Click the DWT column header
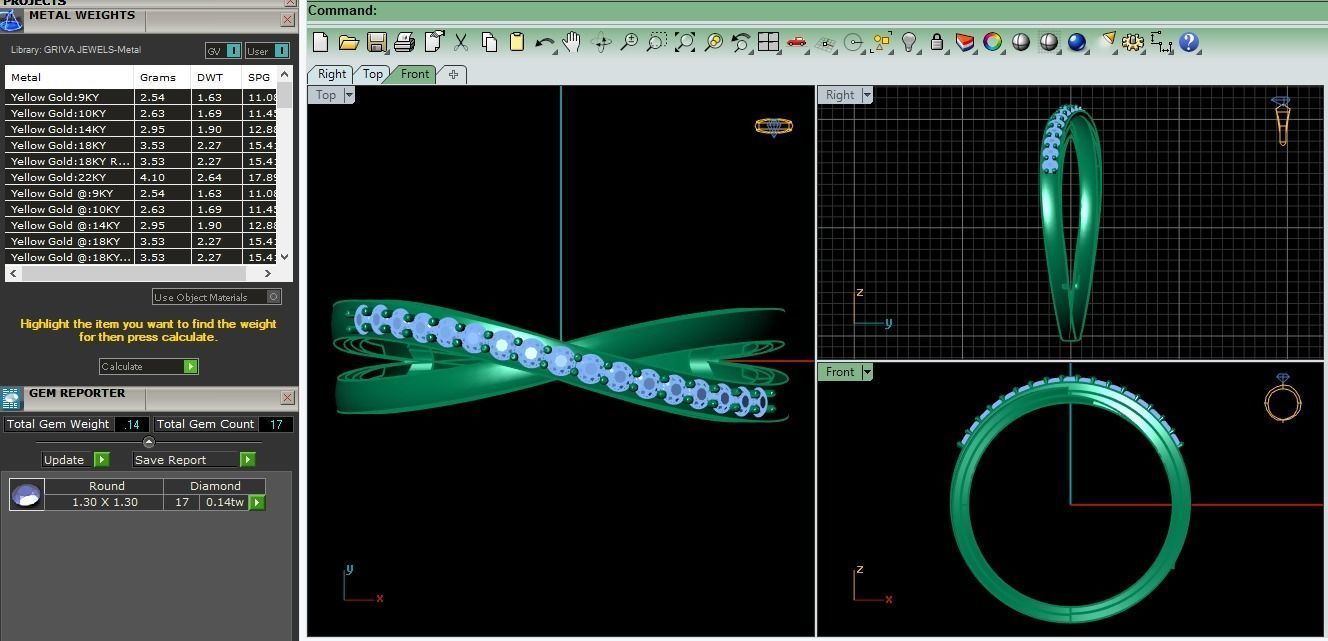The height and width of the screenshot is (641, 1328). 216,77
